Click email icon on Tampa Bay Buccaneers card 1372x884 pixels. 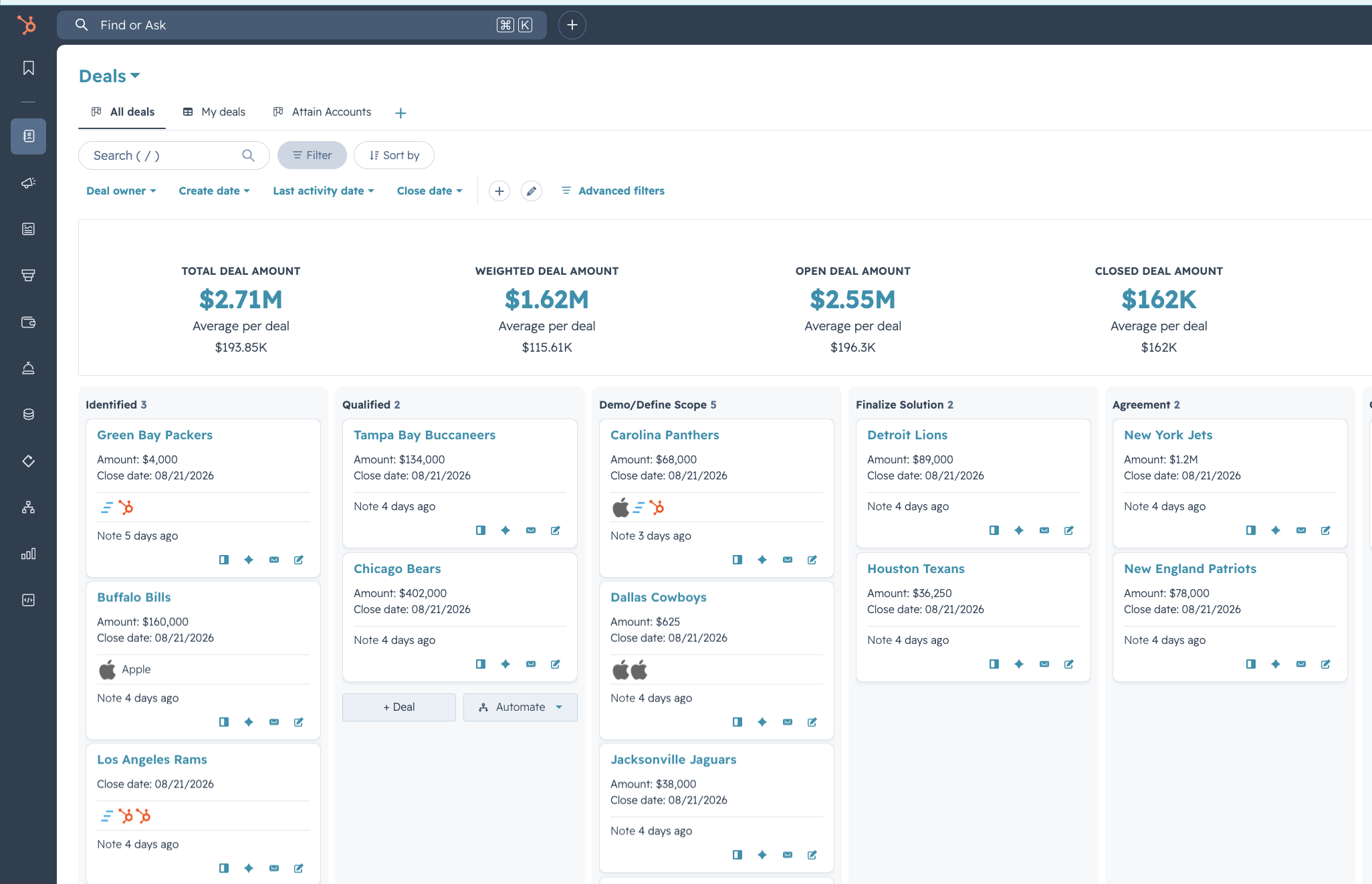click(531, 530)
